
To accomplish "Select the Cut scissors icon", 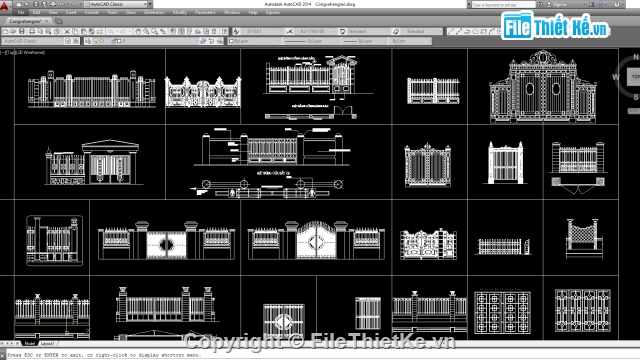I will click(x=67, y=31).
